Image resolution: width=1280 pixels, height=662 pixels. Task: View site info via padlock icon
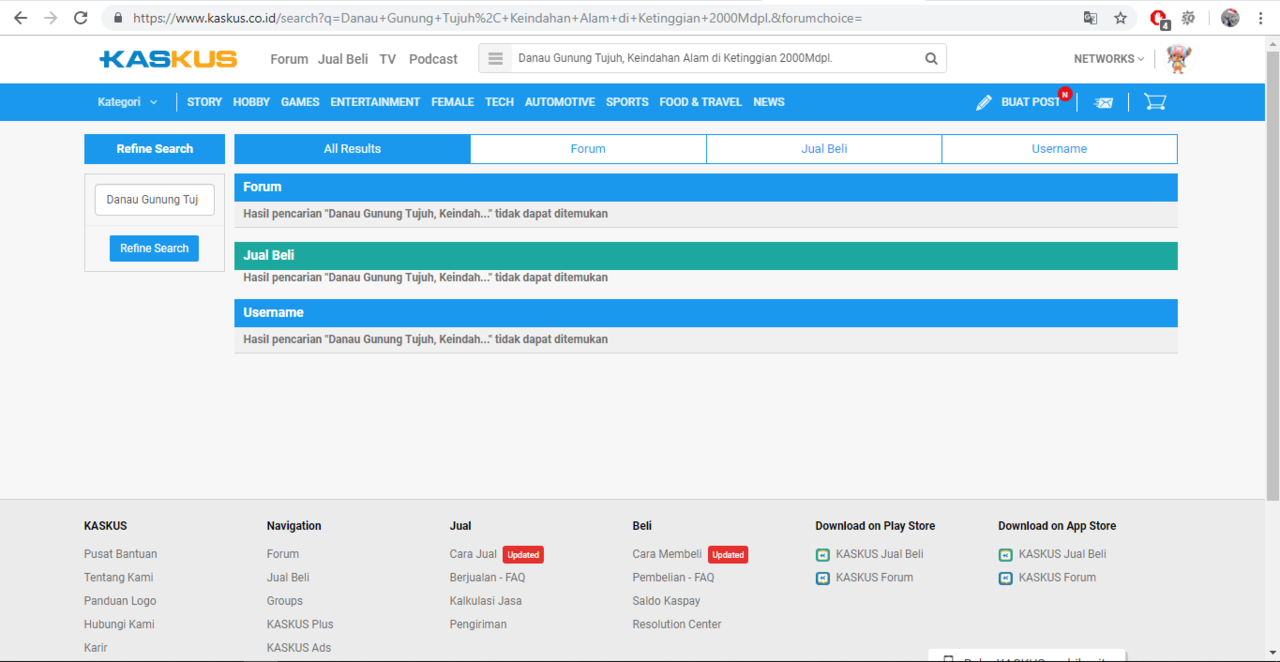pos(118,18)
